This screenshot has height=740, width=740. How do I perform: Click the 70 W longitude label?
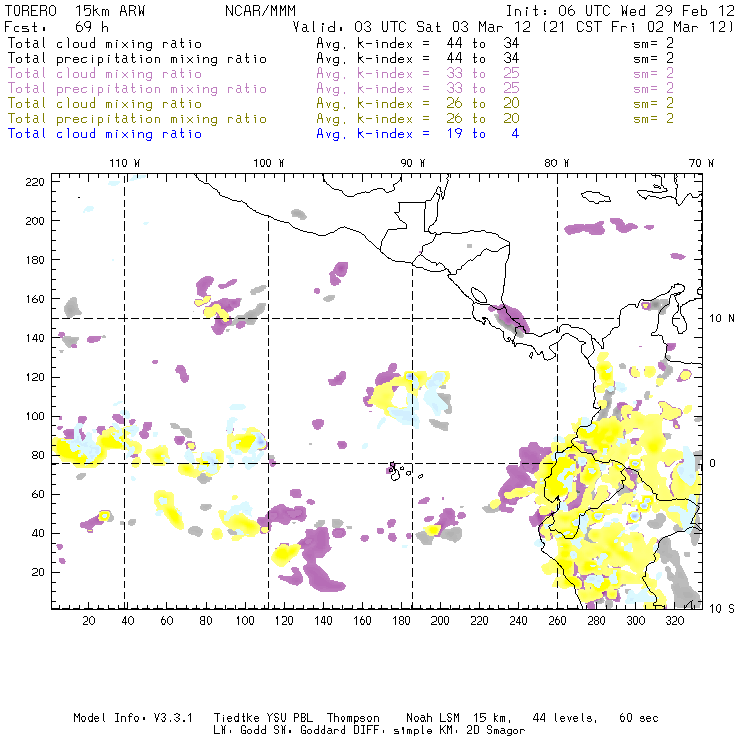tap(701, 163)
